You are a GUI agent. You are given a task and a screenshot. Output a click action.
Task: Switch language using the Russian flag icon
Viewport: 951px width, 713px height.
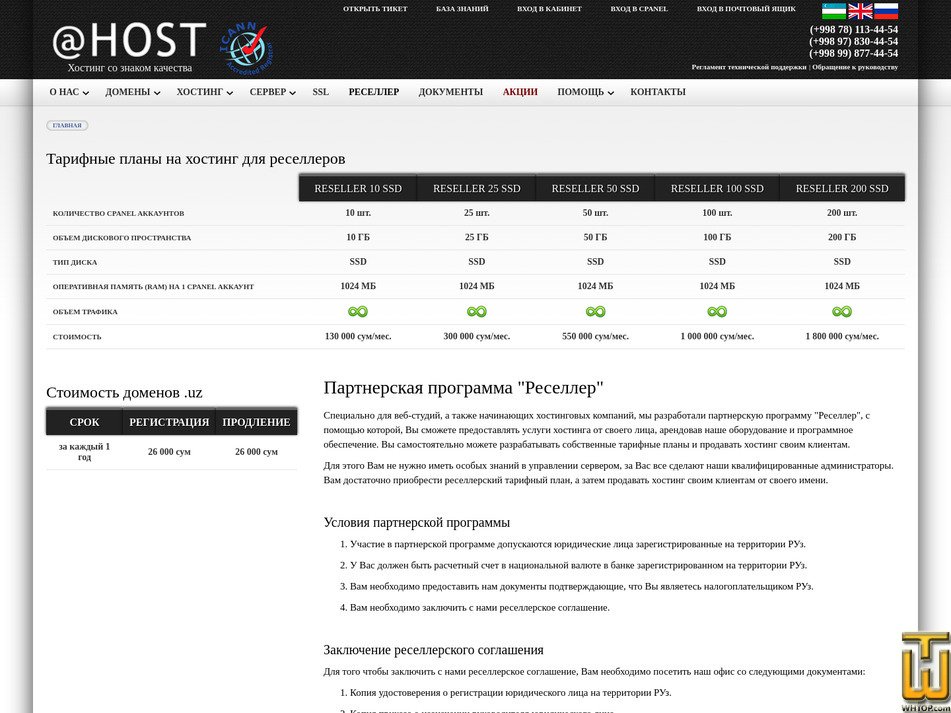click(x=886, y=10)
